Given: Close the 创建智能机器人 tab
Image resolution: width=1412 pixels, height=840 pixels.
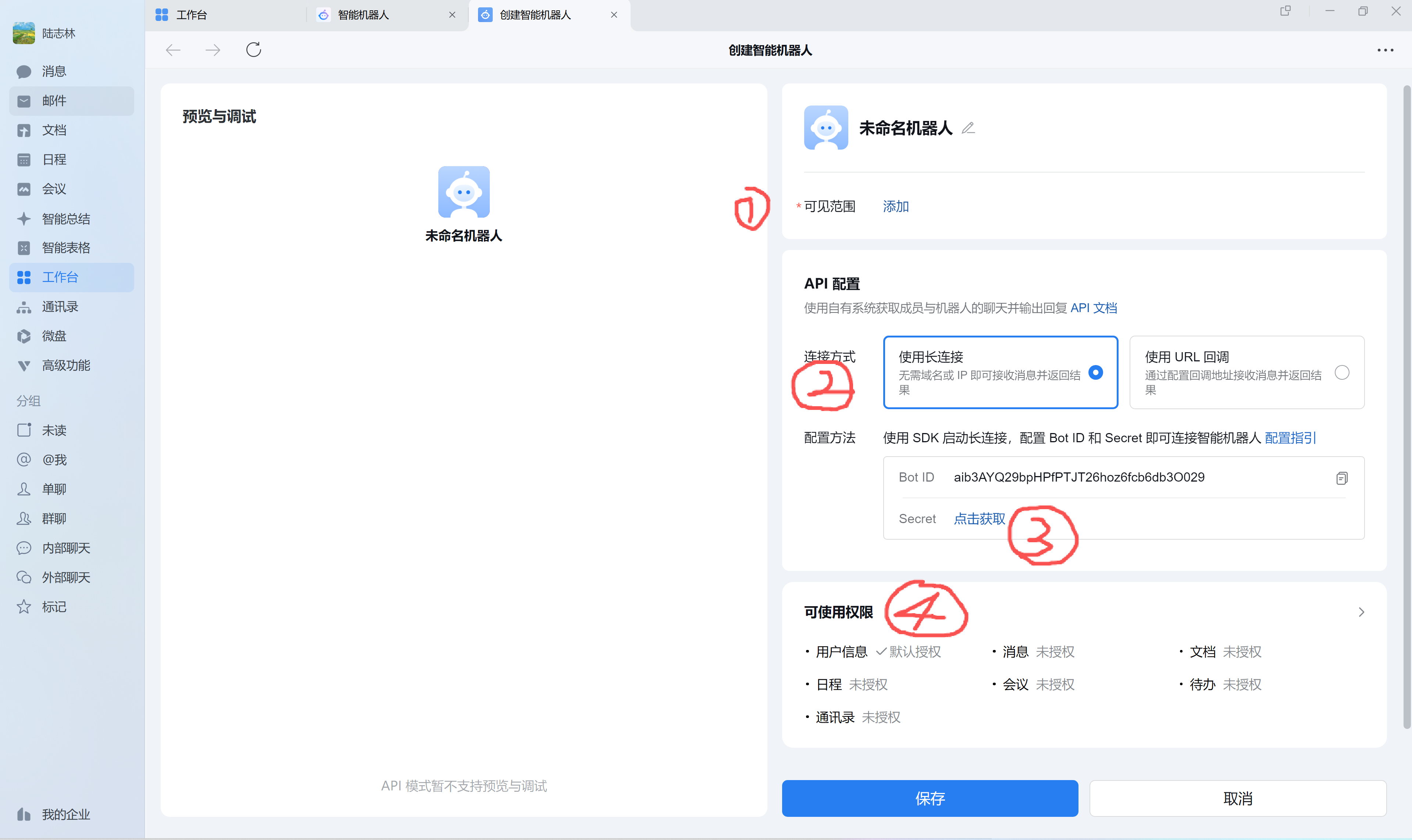Looking at the screenshot, I should (x=614, y=15).
